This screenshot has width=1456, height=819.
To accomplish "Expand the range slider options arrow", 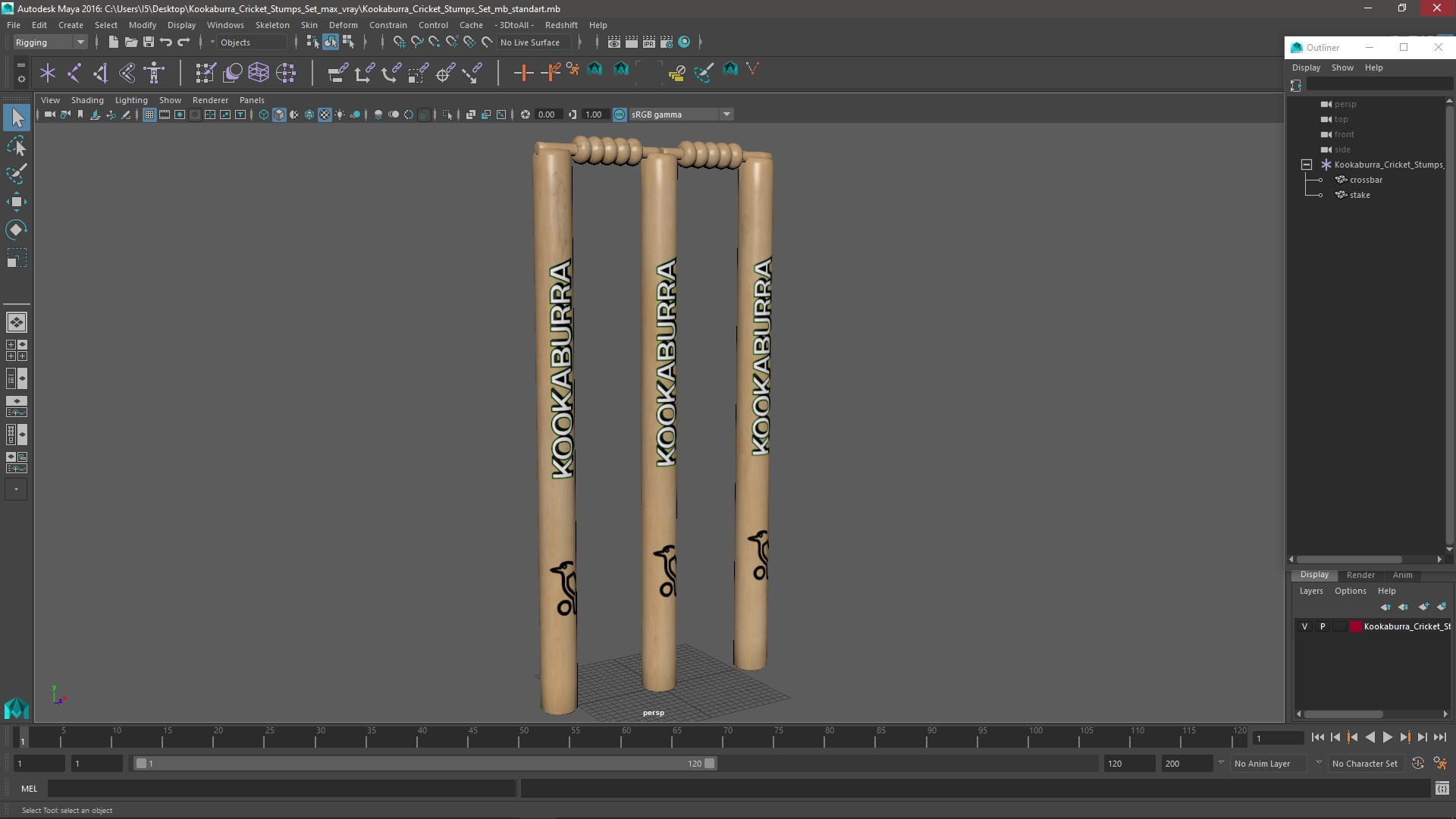I will click(x=1221, y=763).
